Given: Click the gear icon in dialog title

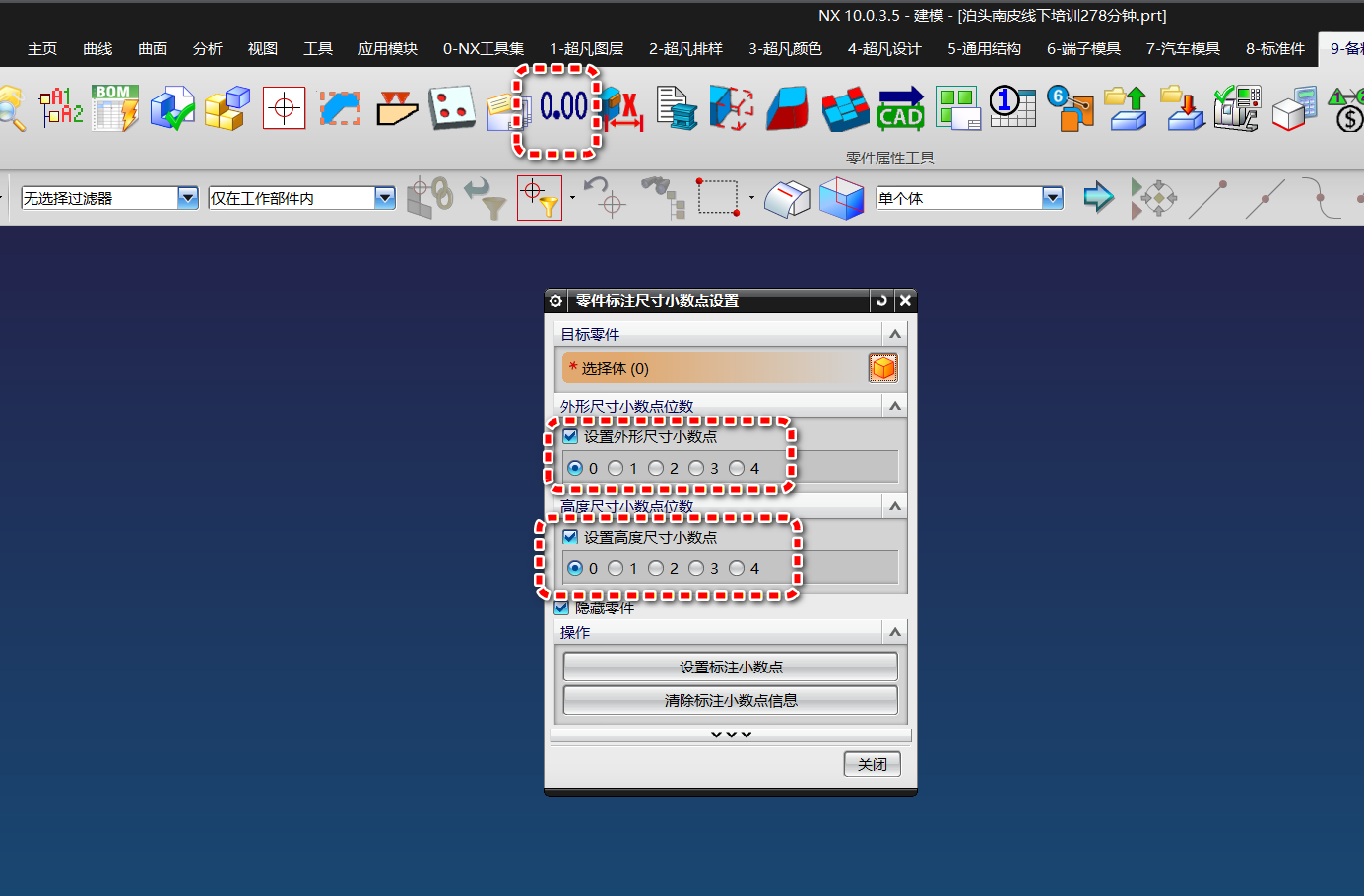Looking at the screenshot, I should [555, 301].
